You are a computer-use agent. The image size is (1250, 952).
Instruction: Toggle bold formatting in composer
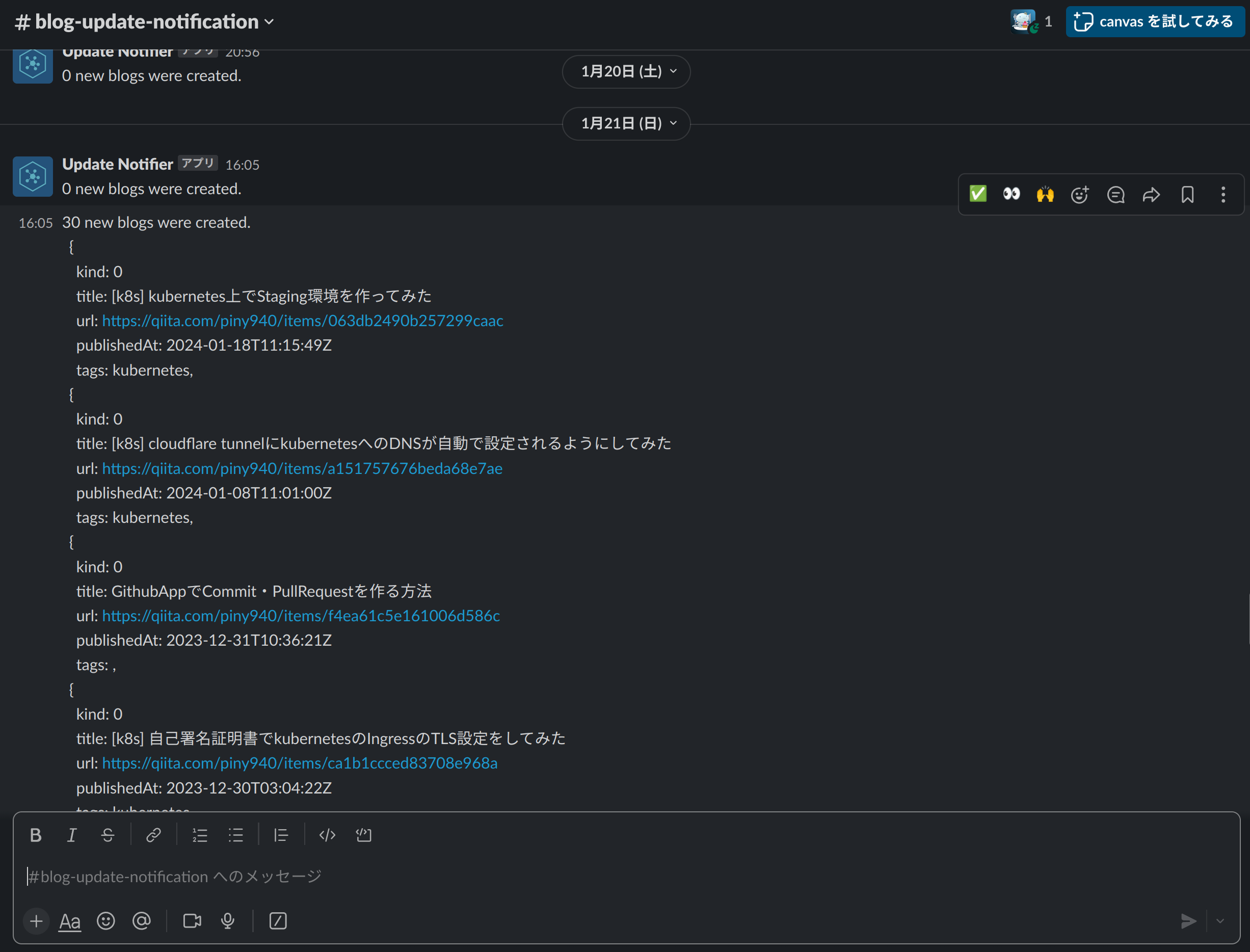tap(36, 835)
